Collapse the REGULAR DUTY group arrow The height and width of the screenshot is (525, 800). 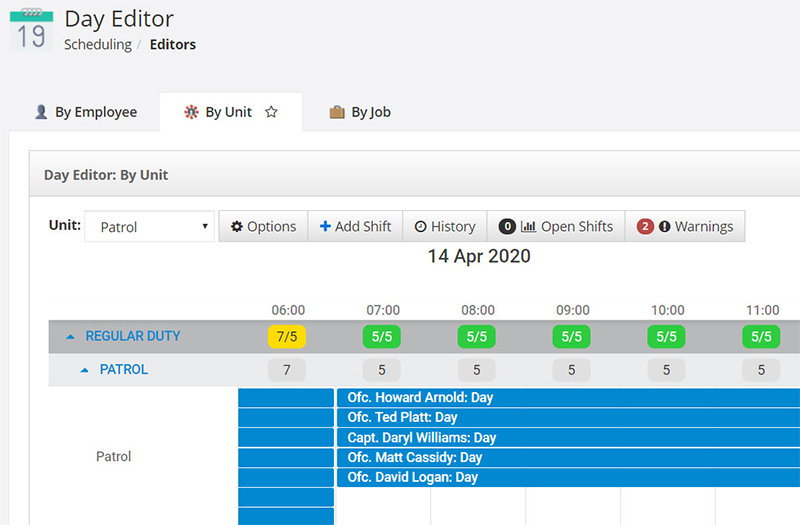pyautogui.click(x=70, y=336)
